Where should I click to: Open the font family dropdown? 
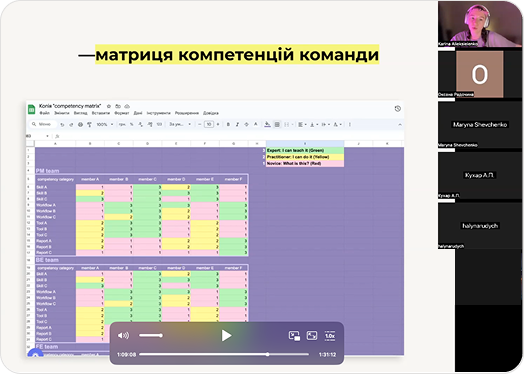point(180,124)
